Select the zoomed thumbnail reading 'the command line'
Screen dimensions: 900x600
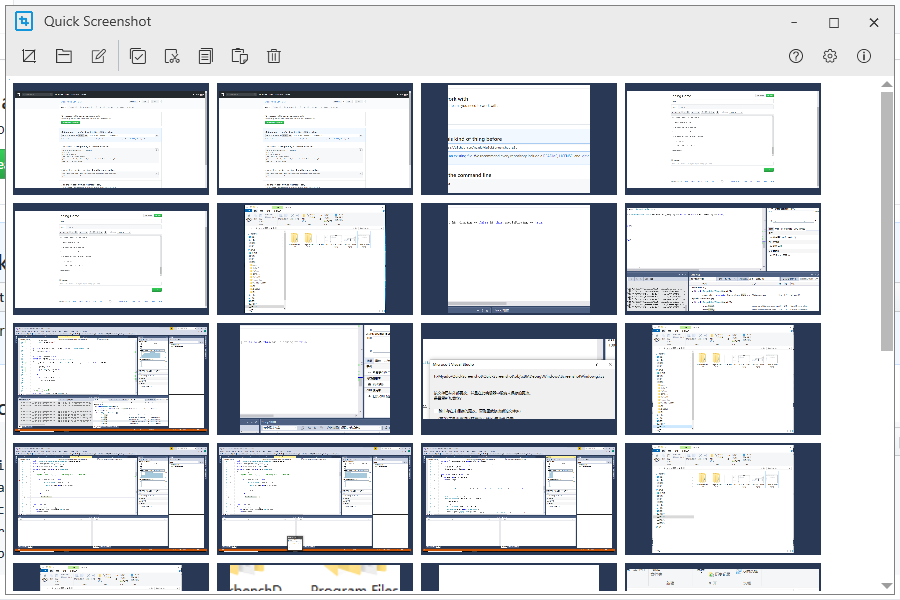click(x=519, y=139)
